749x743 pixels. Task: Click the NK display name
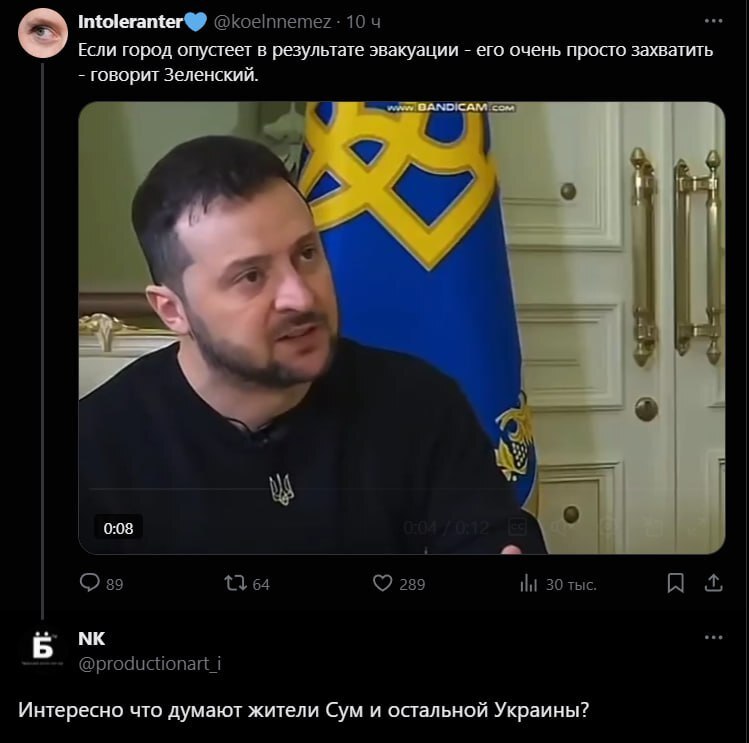click(91, 639)
